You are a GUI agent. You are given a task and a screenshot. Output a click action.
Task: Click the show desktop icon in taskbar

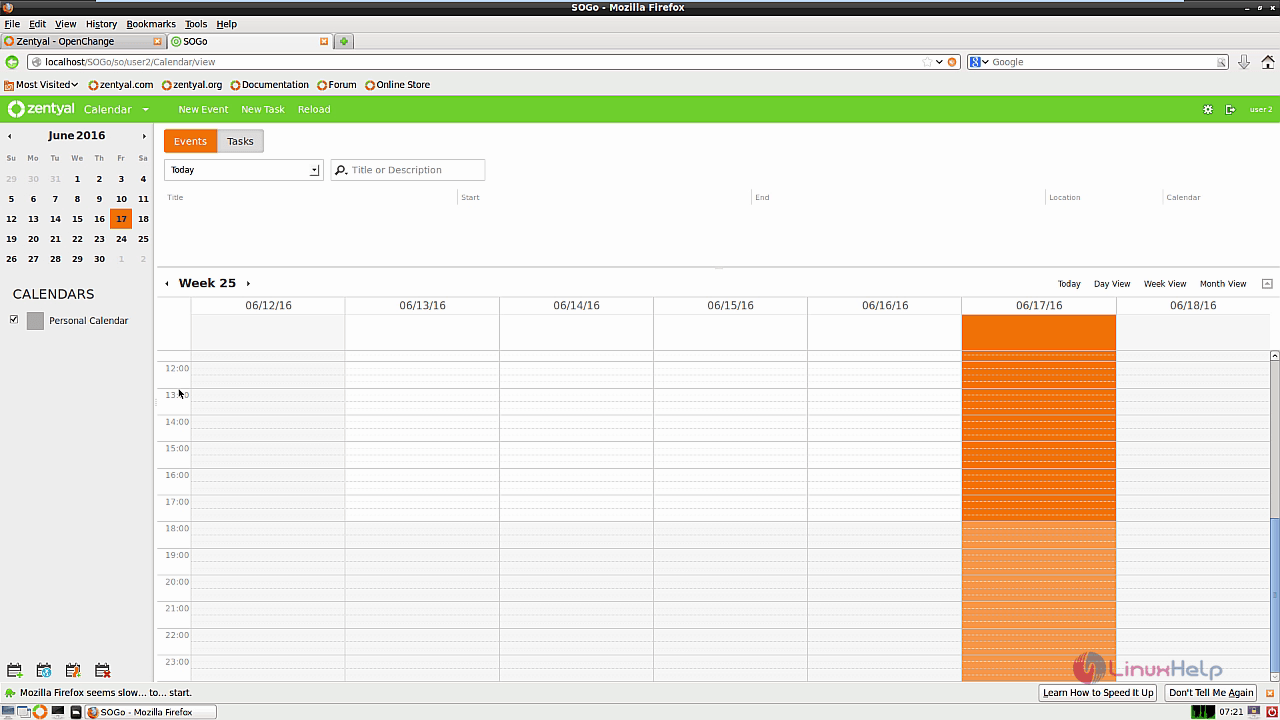pyautogui.click(x=9, y=712)
